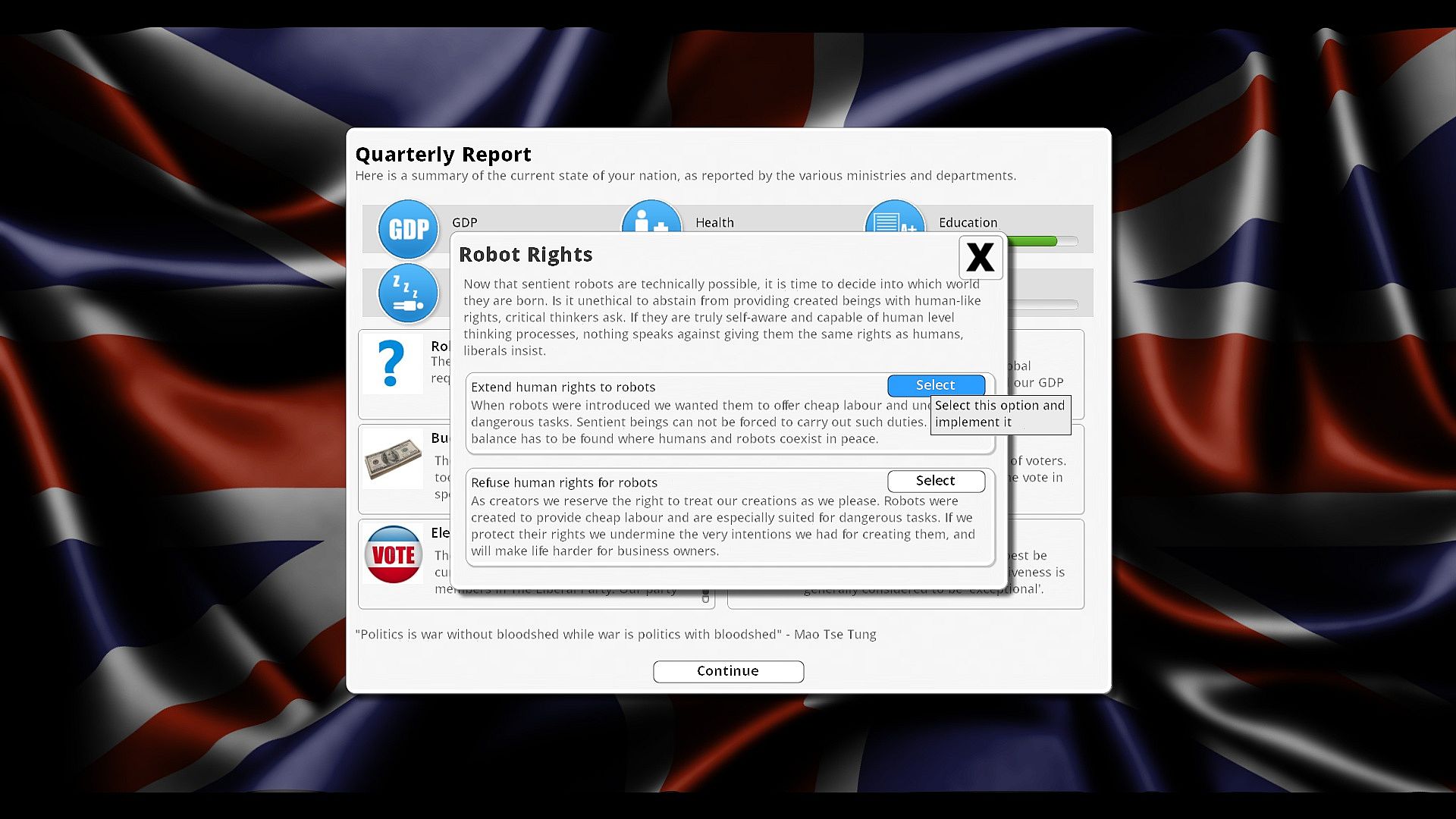Select "Refuse human rights for robots"
Viewport: 1456px width, 819px height.
click(x=936, y=481)
